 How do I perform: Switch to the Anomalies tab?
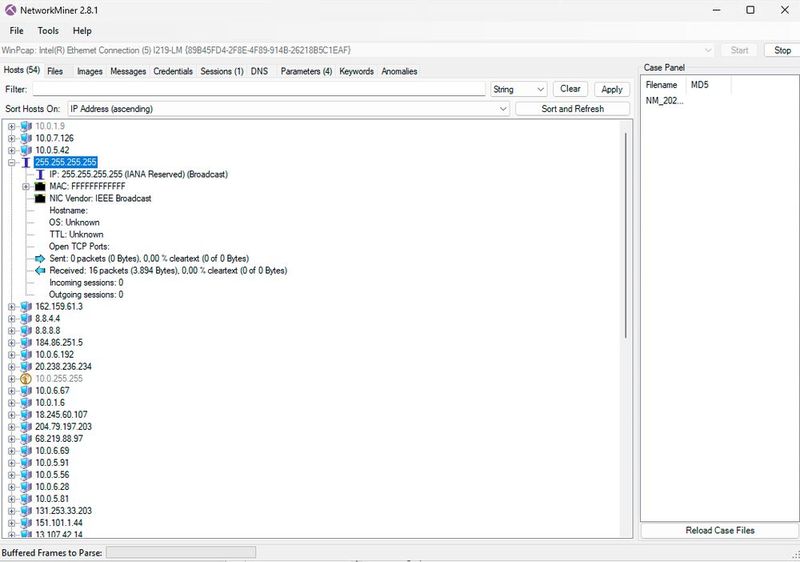(399, 71)
